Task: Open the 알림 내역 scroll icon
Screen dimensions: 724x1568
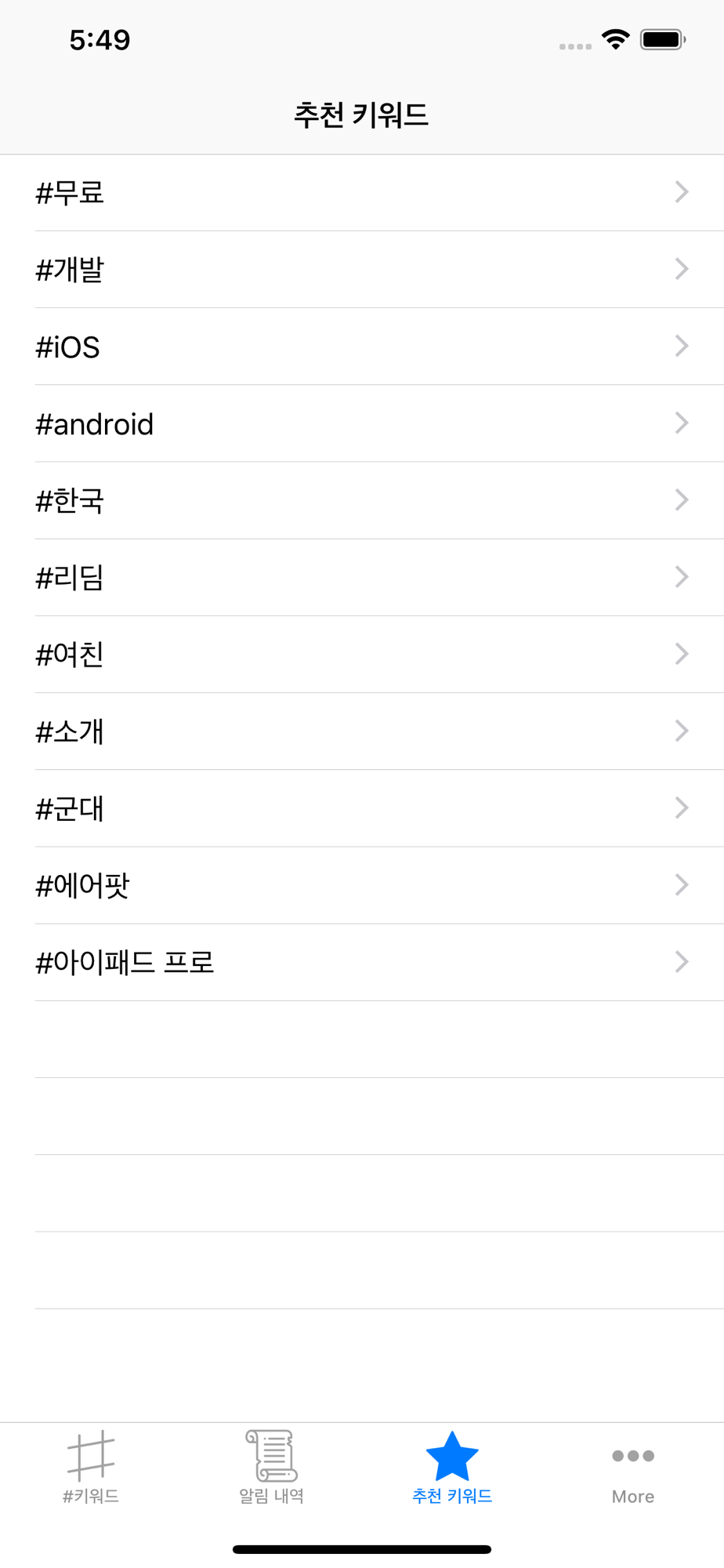Action: coord(271,1455)
